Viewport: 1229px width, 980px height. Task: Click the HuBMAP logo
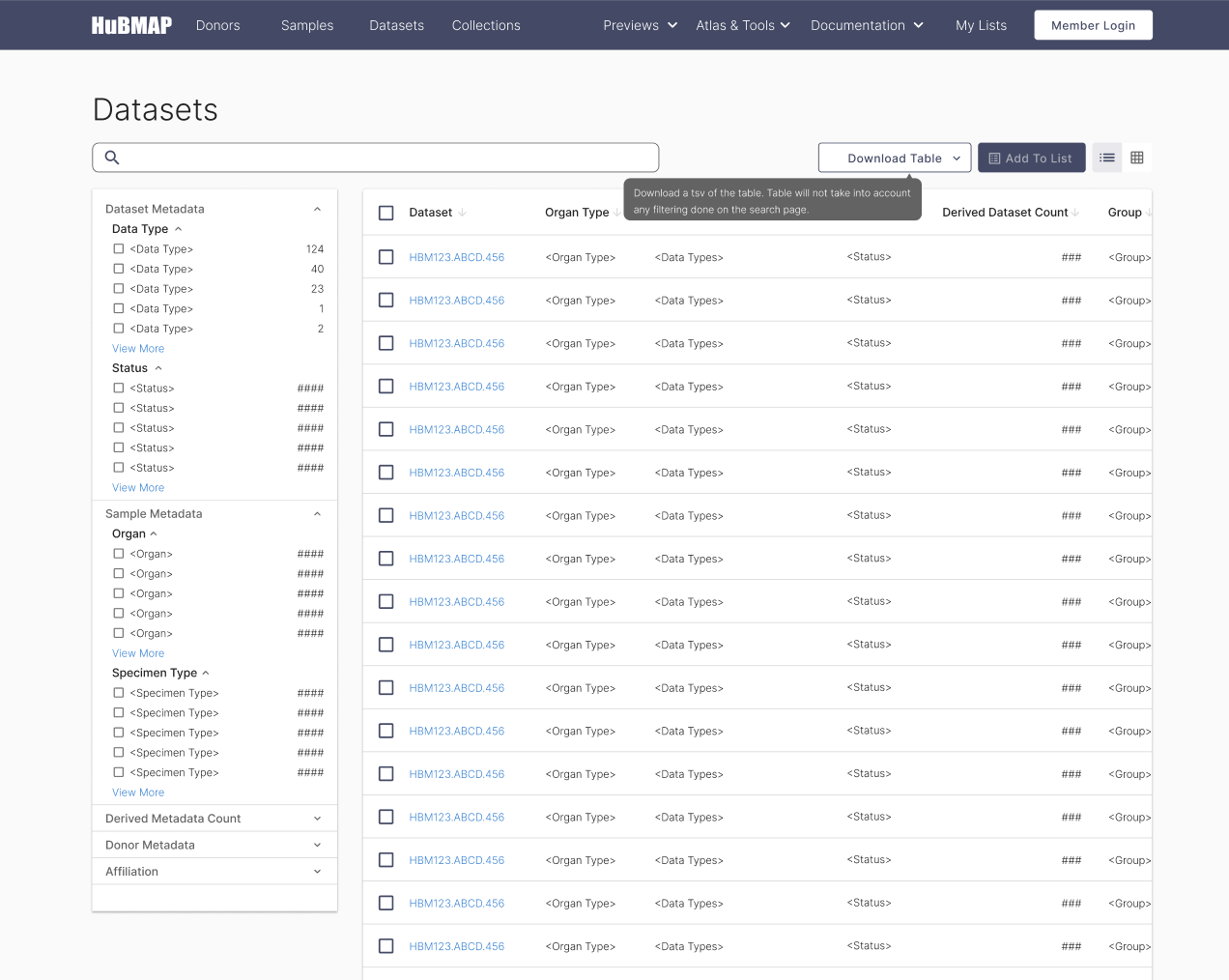(x=130, y=25)
